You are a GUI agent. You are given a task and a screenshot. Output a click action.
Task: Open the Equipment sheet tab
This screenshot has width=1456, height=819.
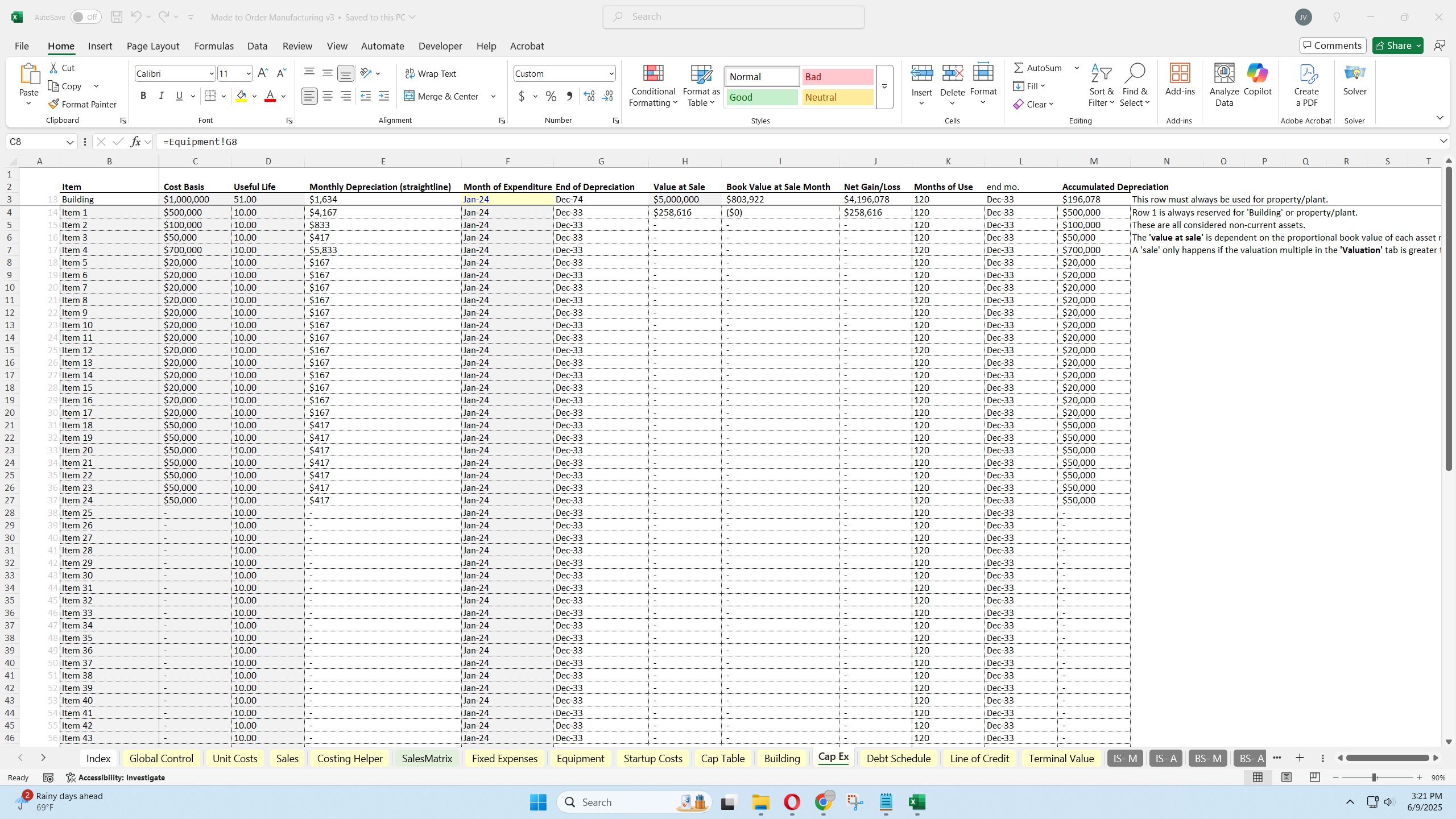(580, 758)
